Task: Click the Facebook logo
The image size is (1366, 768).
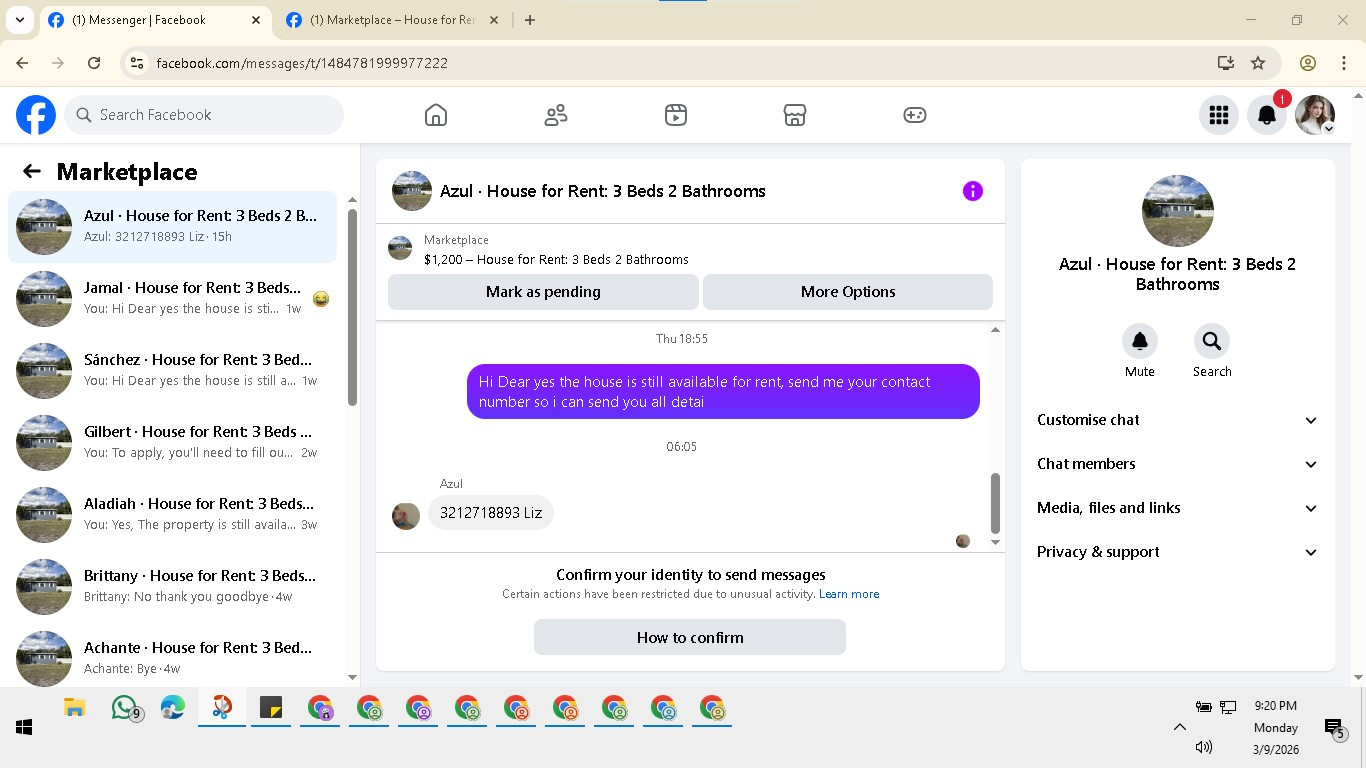Action: [x=36, y=115]
